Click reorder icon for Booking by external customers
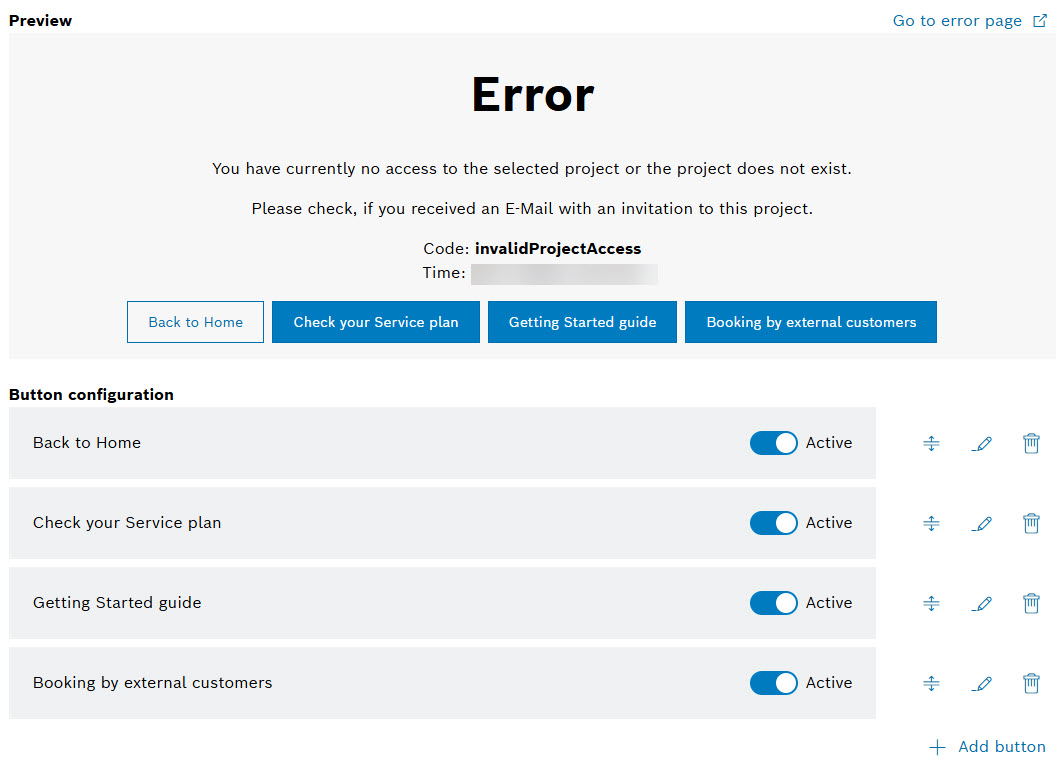Screen dimensions: 1062x775 point(931,683)
